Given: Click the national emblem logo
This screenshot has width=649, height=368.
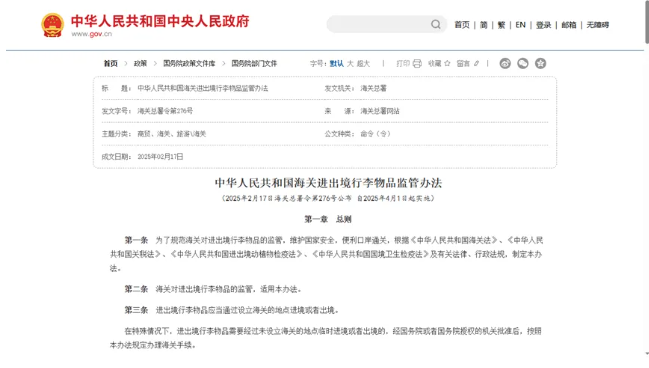Looking at the screenshot, I should pos(53,25).
